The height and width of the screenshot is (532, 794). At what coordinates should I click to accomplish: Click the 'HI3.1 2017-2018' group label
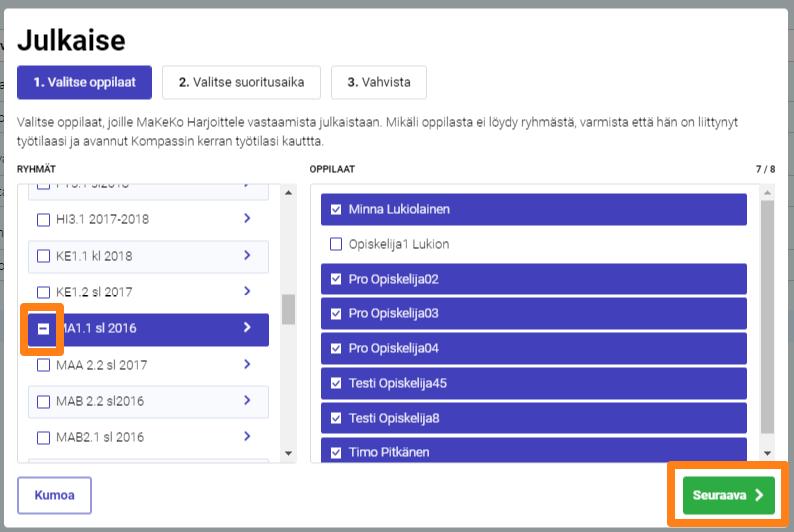pos(102,219)
